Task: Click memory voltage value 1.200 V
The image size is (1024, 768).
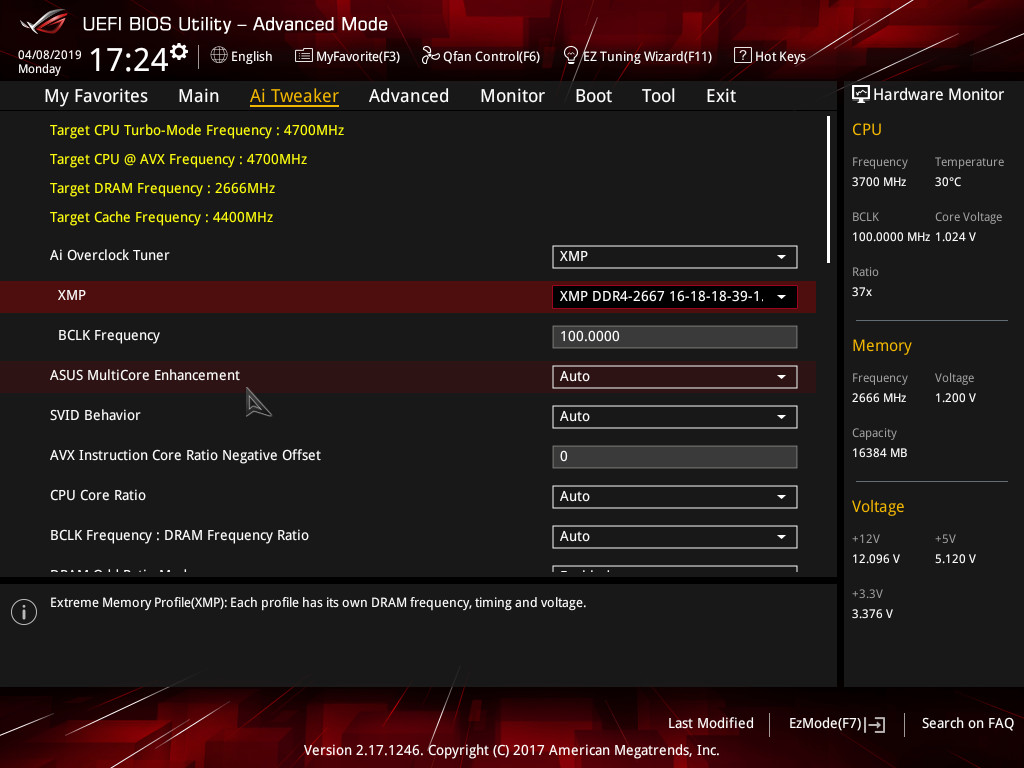Action: [955, 398]
